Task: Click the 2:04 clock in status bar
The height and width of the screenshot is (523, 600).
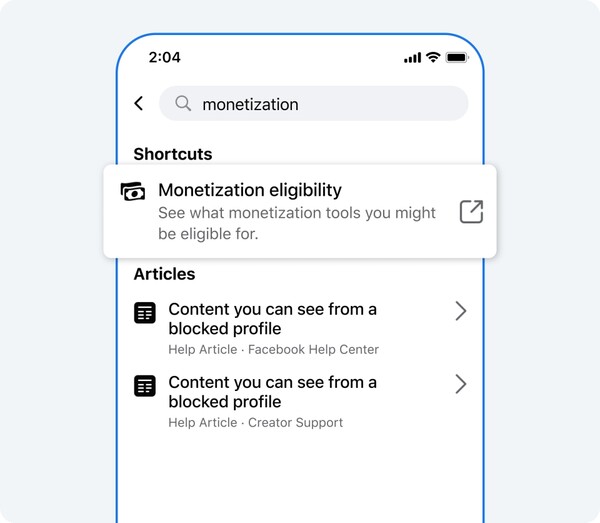Action: pyautogui.click(x=164, y=58)
